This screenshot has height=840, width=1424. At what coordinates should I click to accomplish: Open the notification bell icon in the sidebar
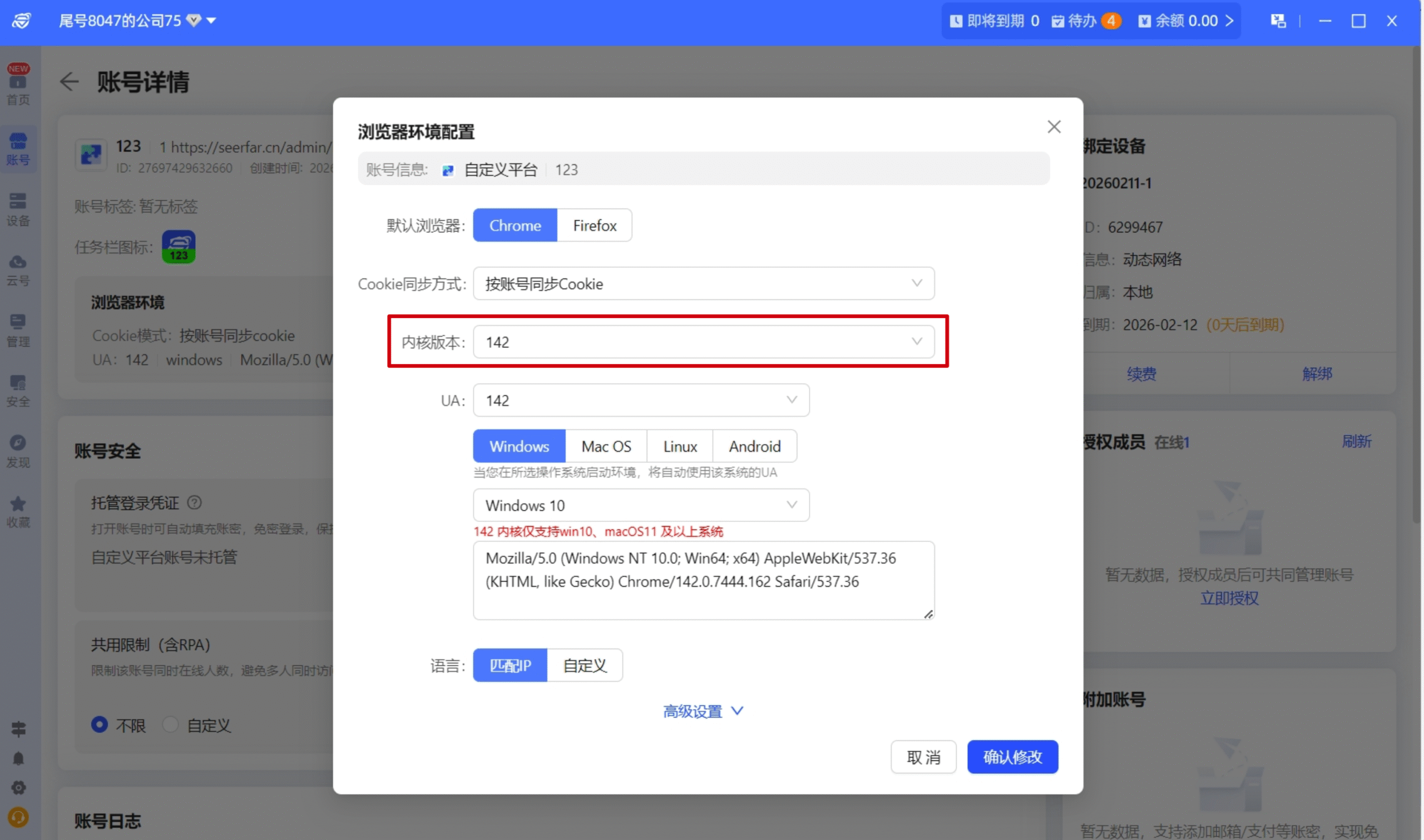pos(18,758)
